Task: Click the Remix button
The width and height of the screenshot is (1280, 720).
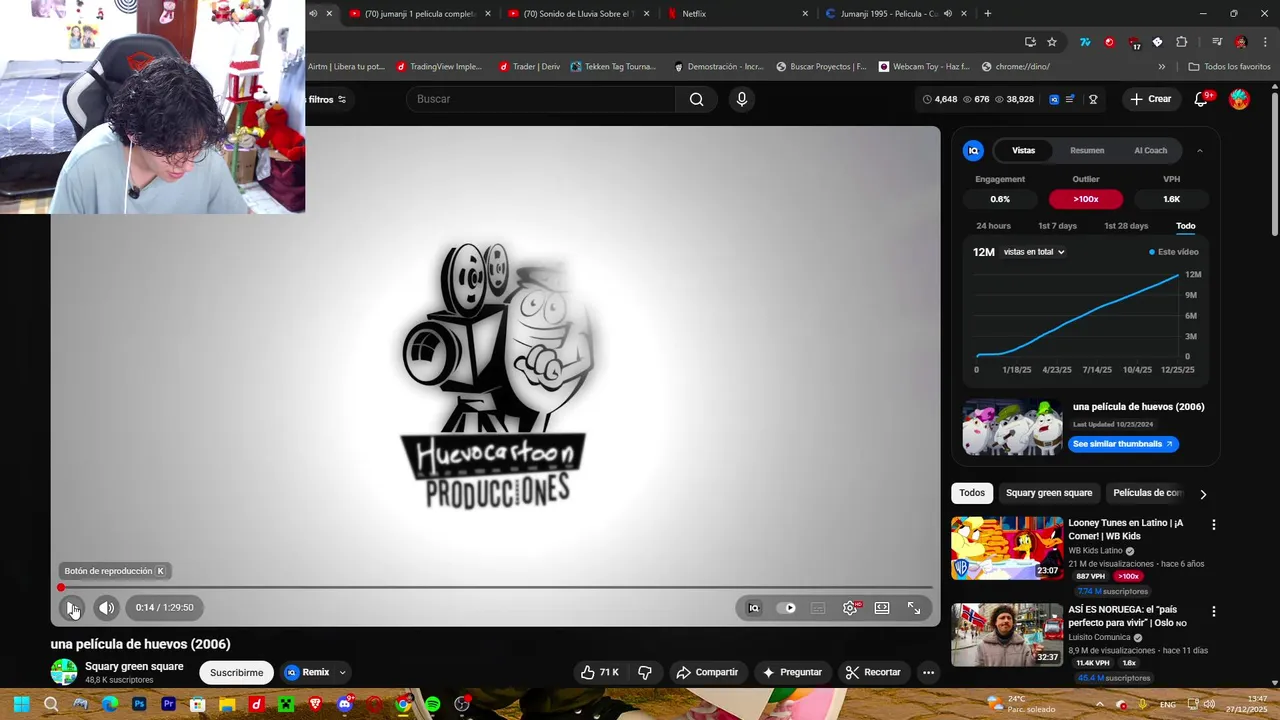Action: click(x=308, y=673)
